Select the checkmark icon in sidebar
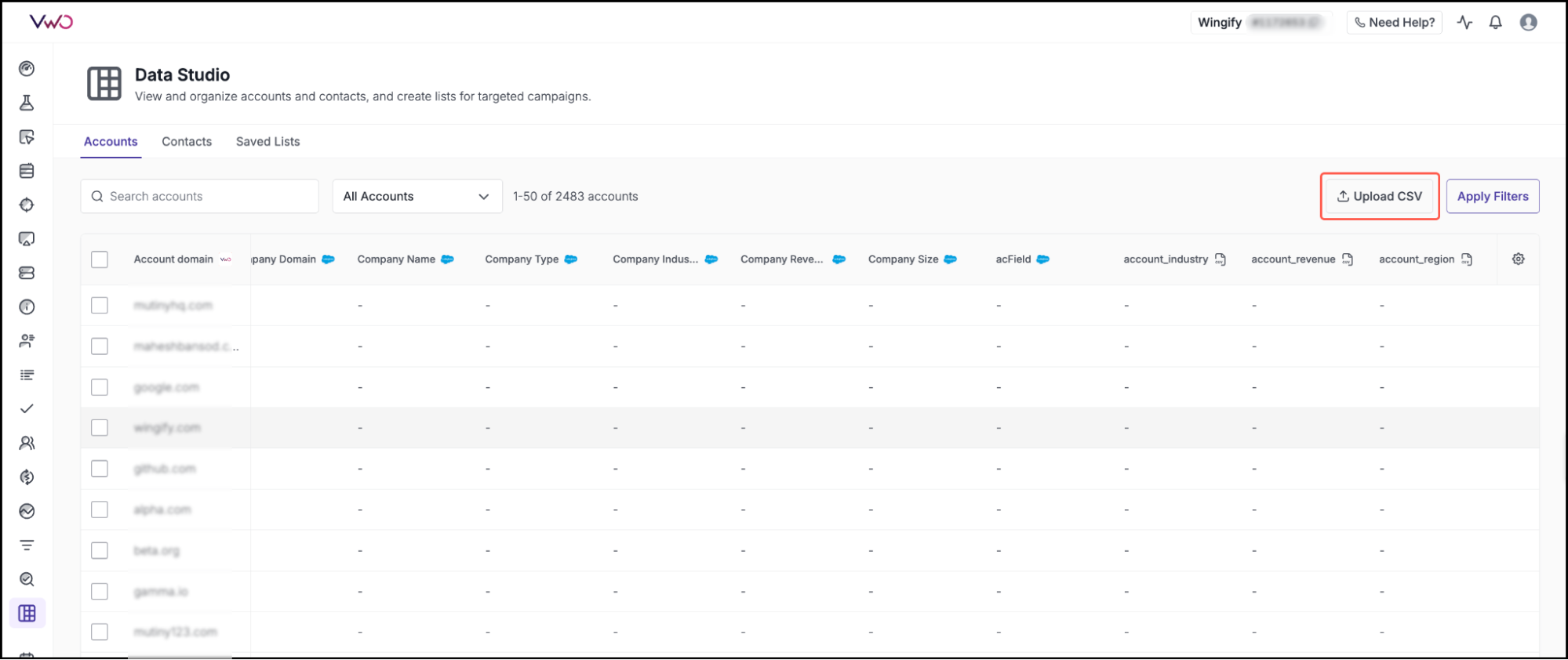The width and height of the screenshot is (1568, 660). tap(27, 408)
